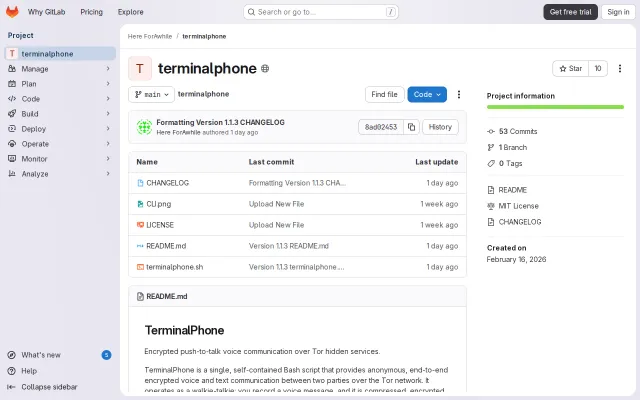Open project actions kebab menu near Star
This screenshot has width=640, height=400.
coord(620,69)
